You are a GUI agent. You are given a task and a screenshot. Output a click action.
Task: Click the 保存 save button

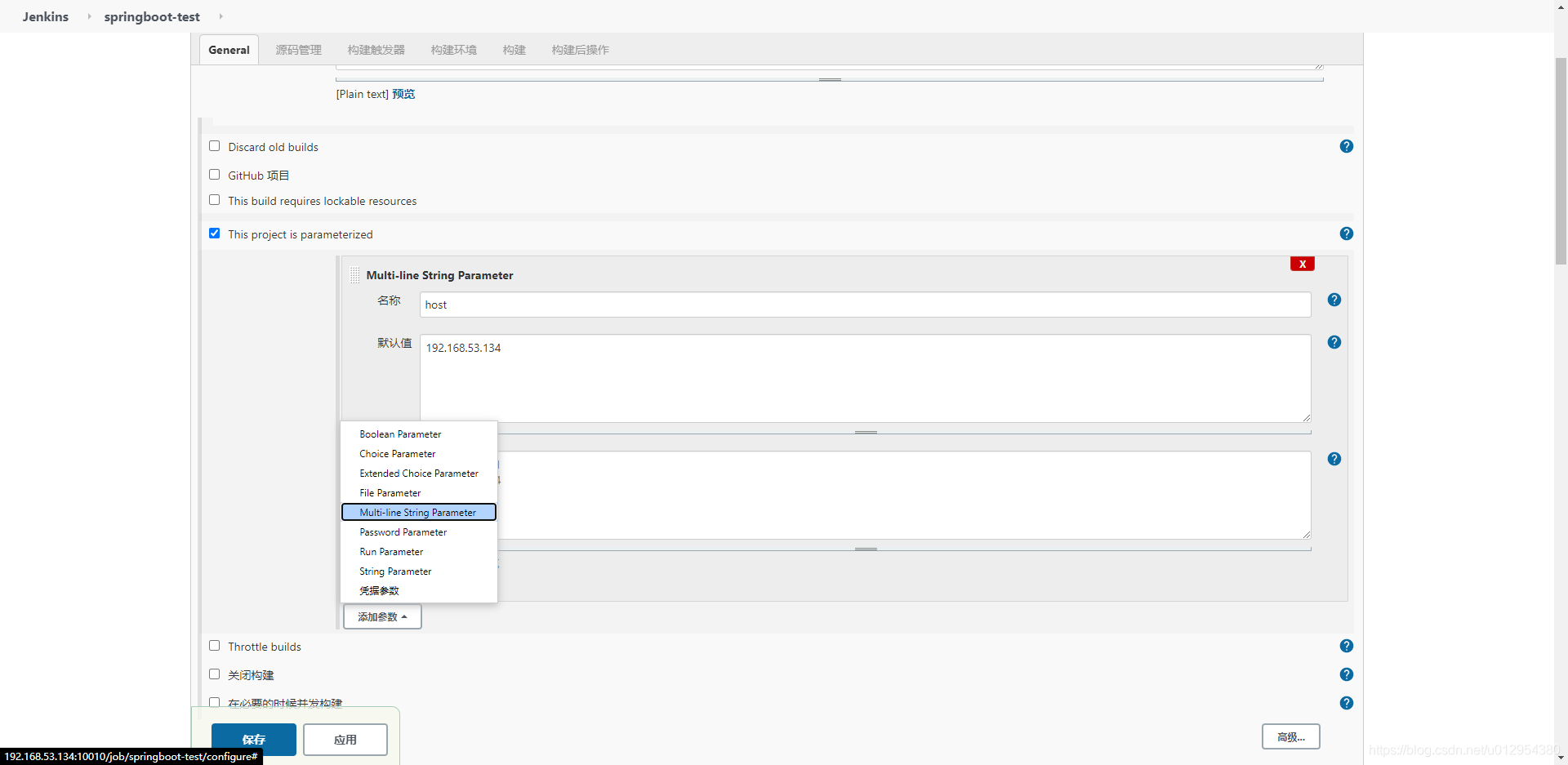pyautogui.click(x=254, y=740)
